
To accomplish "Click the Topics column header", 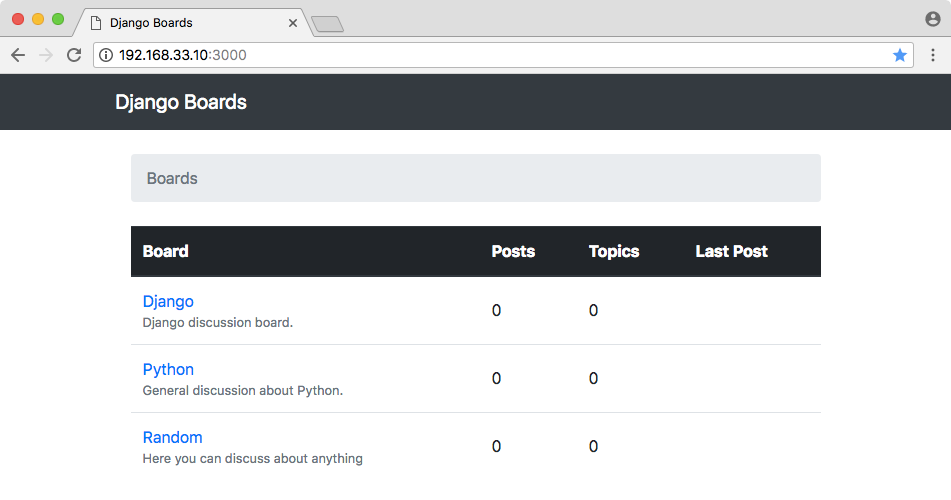I will point(614,251).
